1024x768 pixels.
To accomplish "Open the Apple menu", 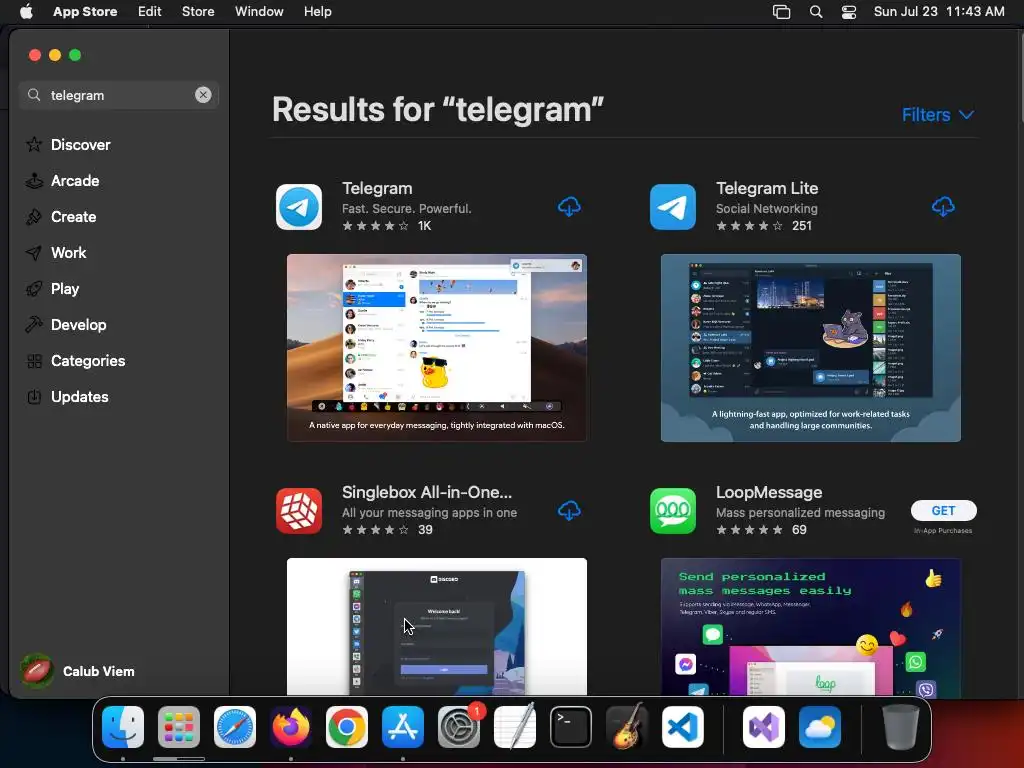I will click(x=26, y=11).
